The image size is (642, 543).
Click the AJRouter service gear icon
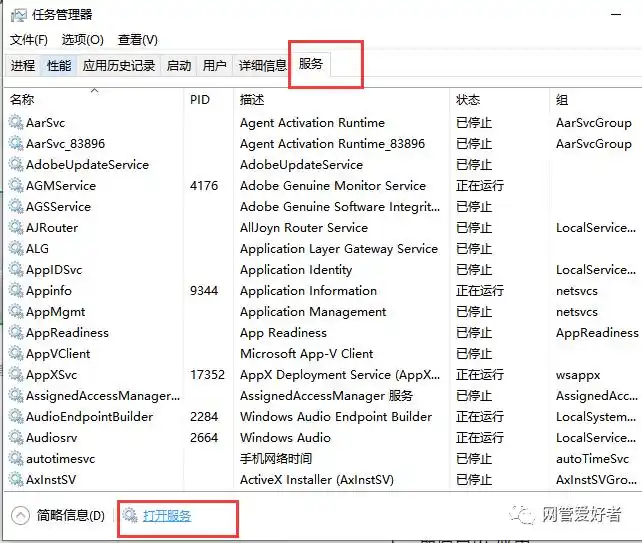tap(16, 227)
